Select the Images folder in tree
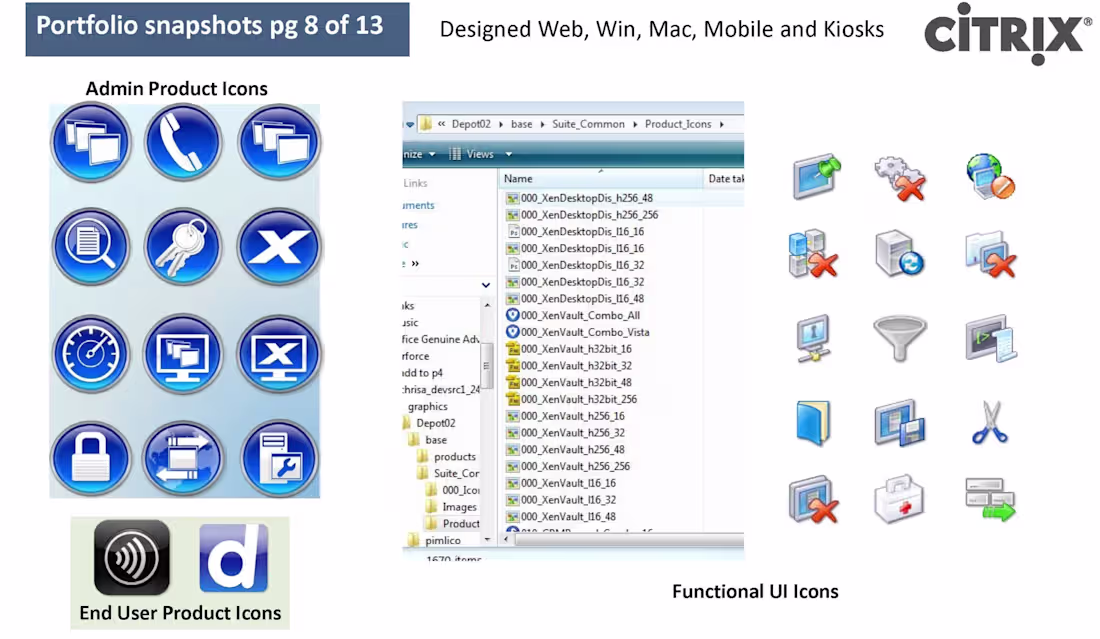Screen dimensions: 1100x639 (451, 507)
